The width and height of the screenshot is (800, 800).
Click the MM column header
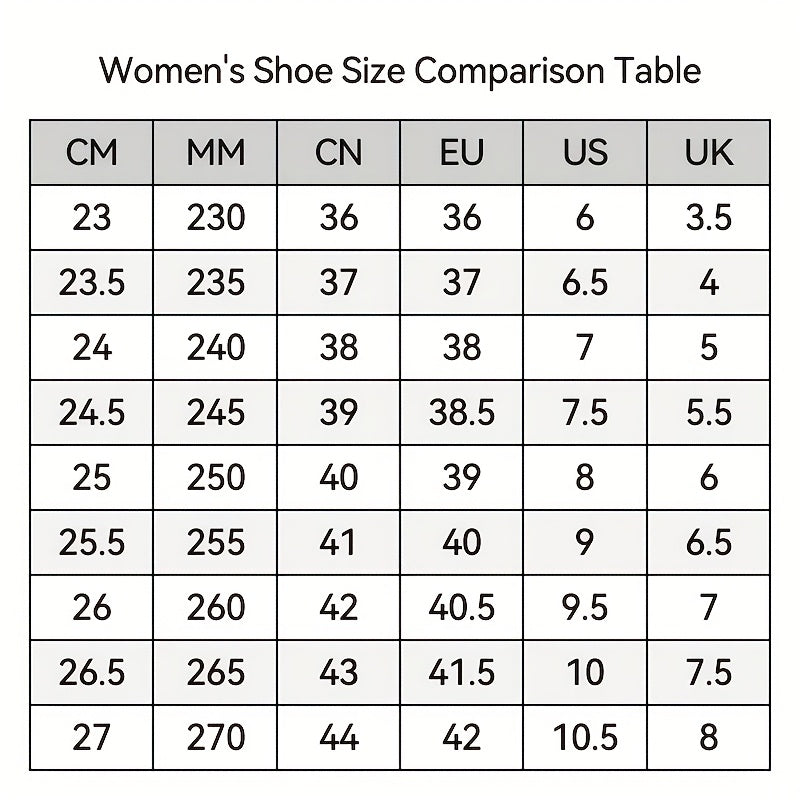(216, 153)
